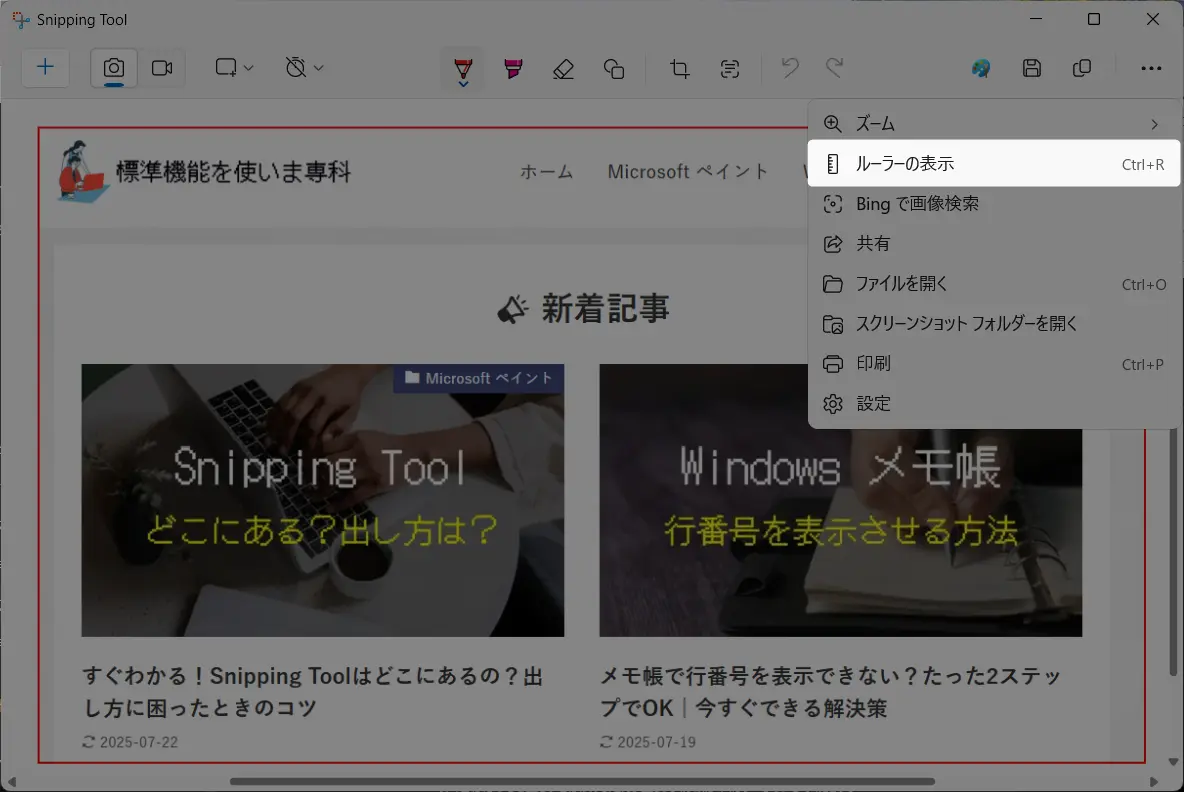
Task: Open the delay timer dropdown
Action: click(x=304, y=68)
